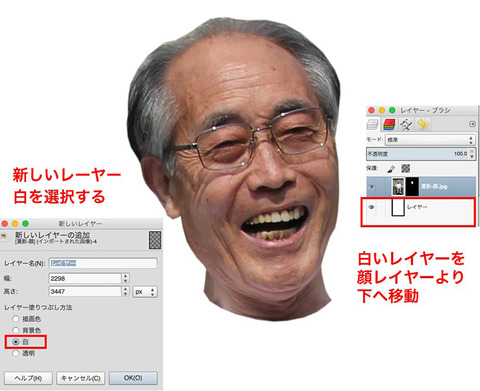Click the キャンセル(C) cancel button
Screen dimensions: 480x391
[x=81, y=378]
